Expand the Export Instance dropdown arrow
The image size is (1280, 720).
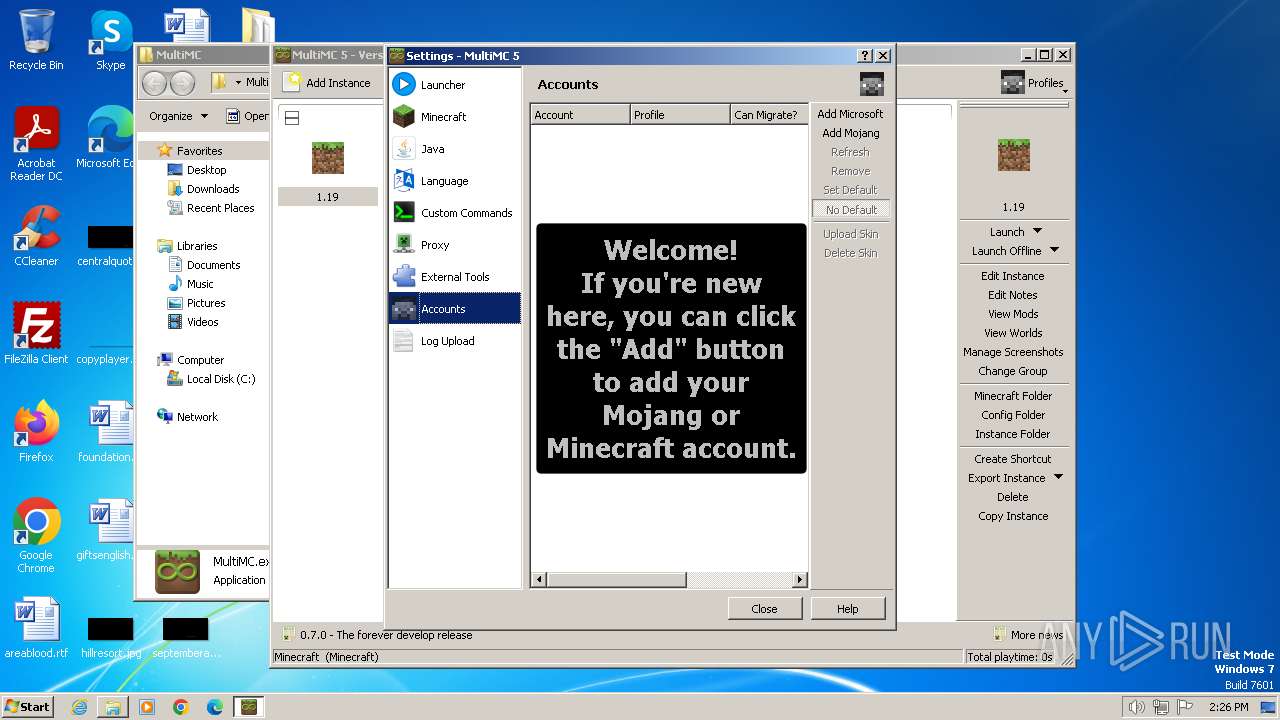1058,478
